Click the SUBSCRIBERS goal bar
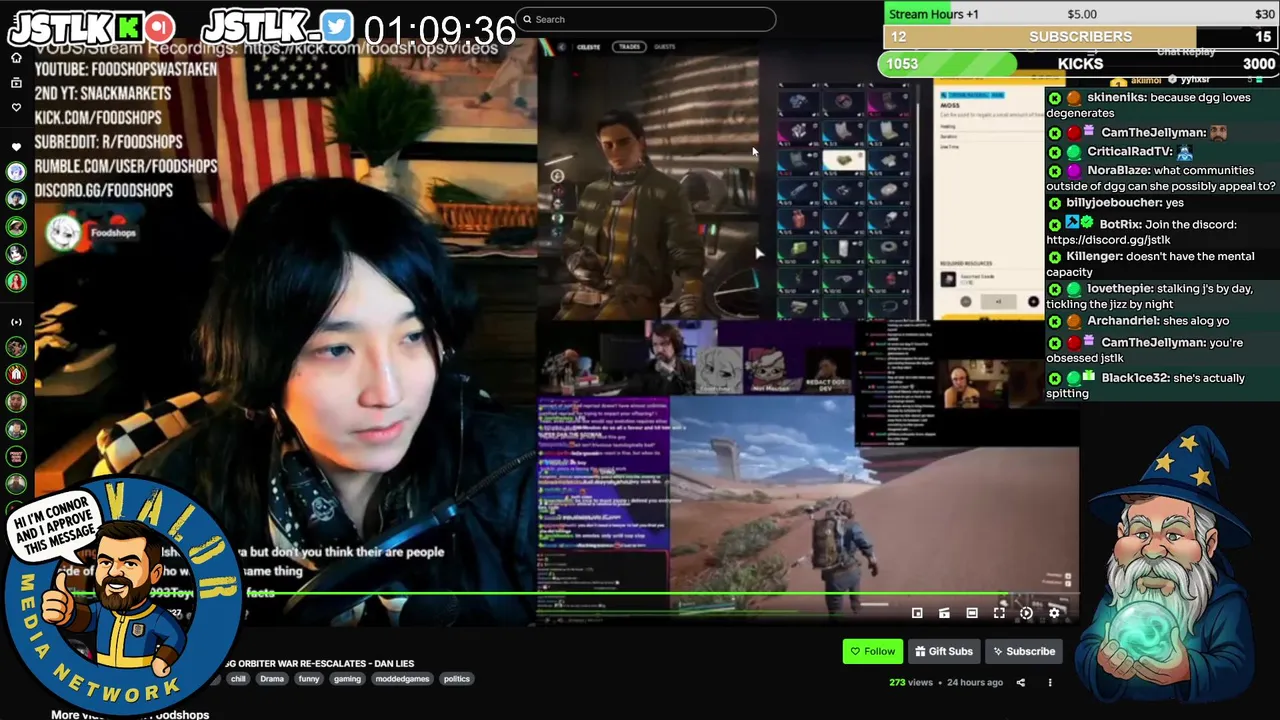Viewport: 1280px width, 720px height. (x=1081, y=37)
